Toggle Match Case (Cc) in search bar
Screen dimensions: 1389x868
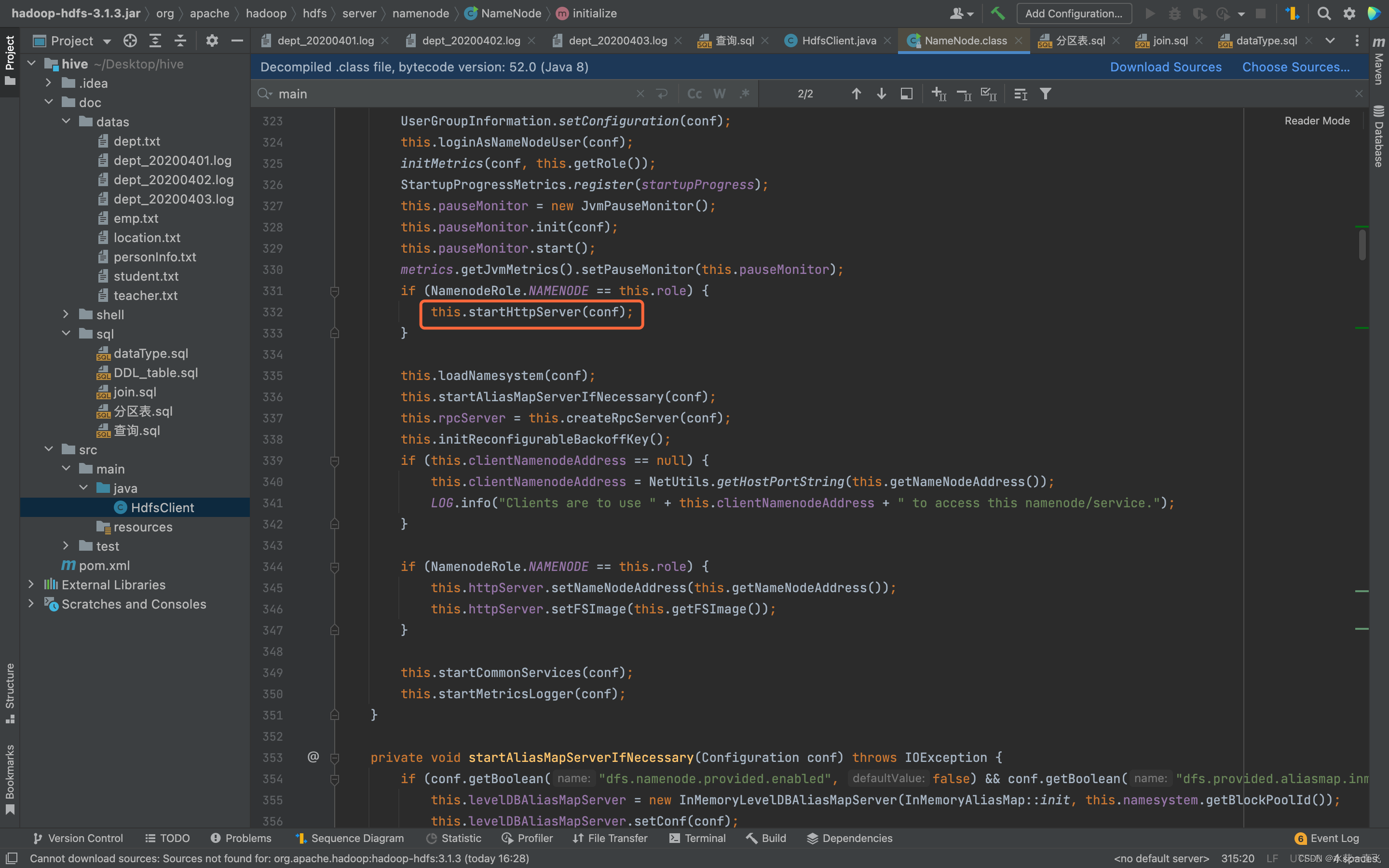click(x=694, y=94)
